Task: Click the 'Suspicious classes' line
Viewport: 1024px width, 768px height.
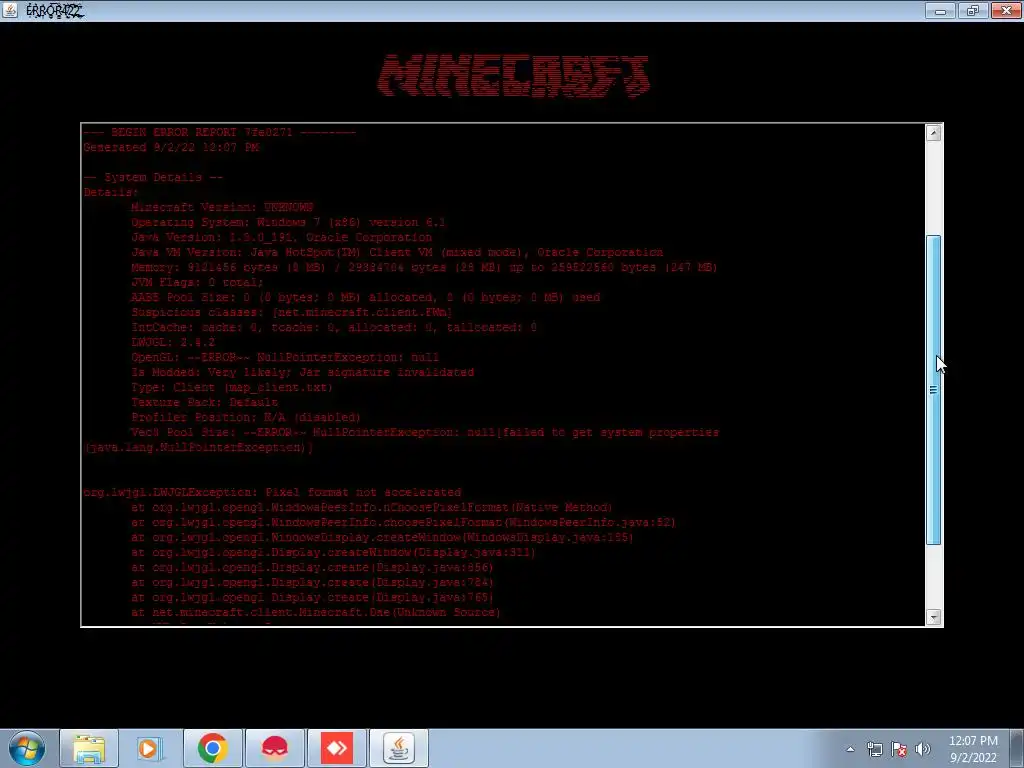Action: [x=292, y=312]
